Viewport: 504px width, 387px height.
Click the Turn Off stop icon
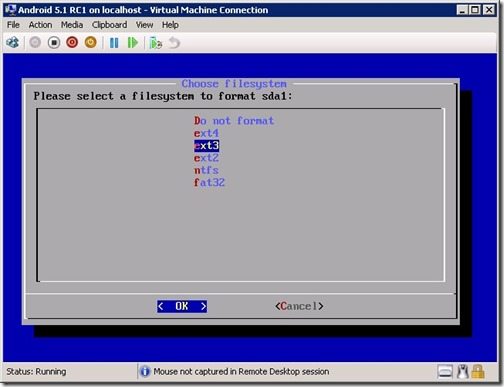(54, 43)
